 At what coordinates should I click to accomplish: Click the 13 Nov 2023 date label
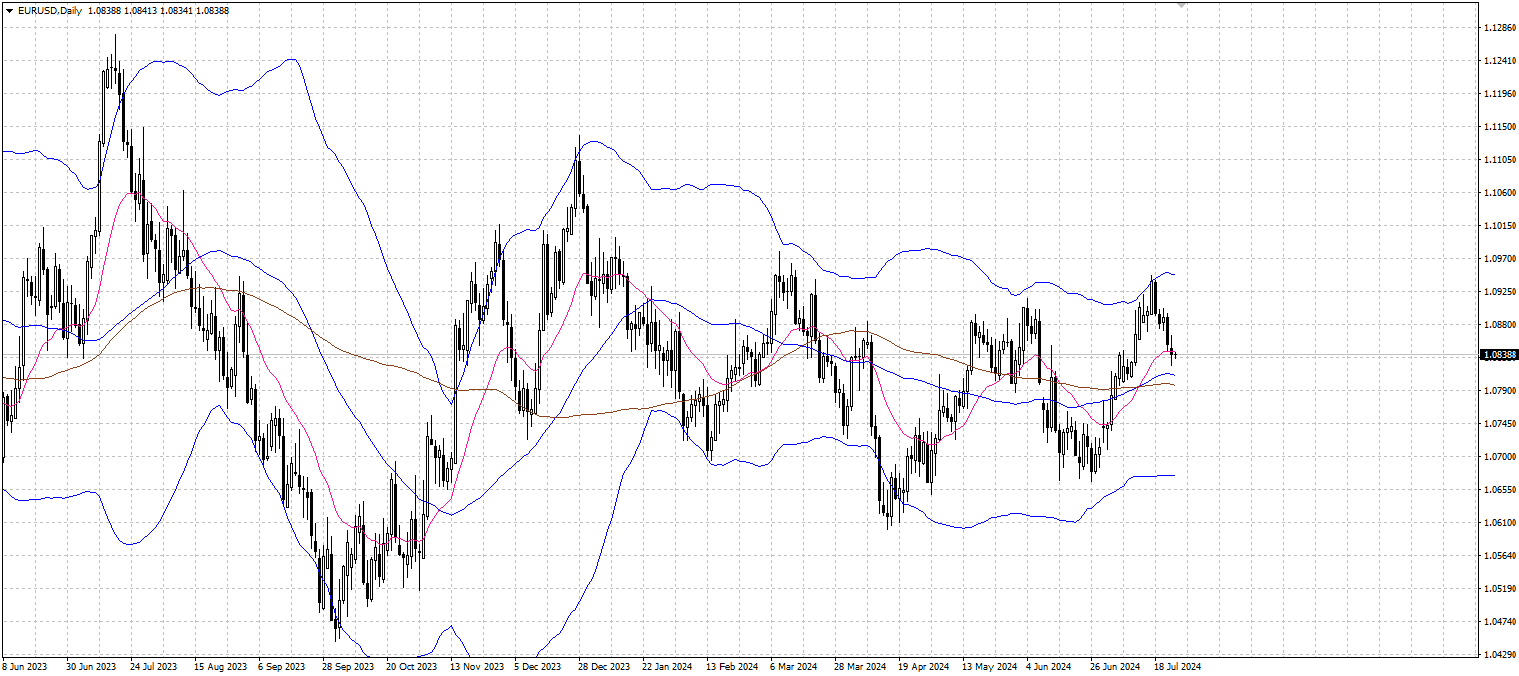click(x=476, y=666)
